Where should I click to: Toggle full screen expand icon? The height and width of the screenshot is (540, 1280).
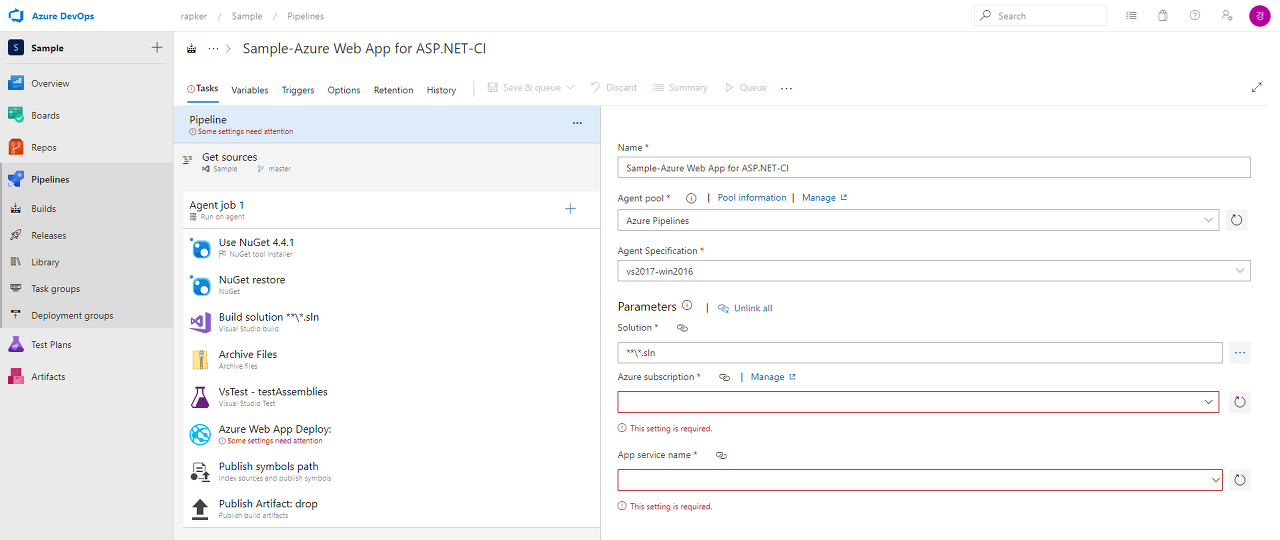point(1257,88)
